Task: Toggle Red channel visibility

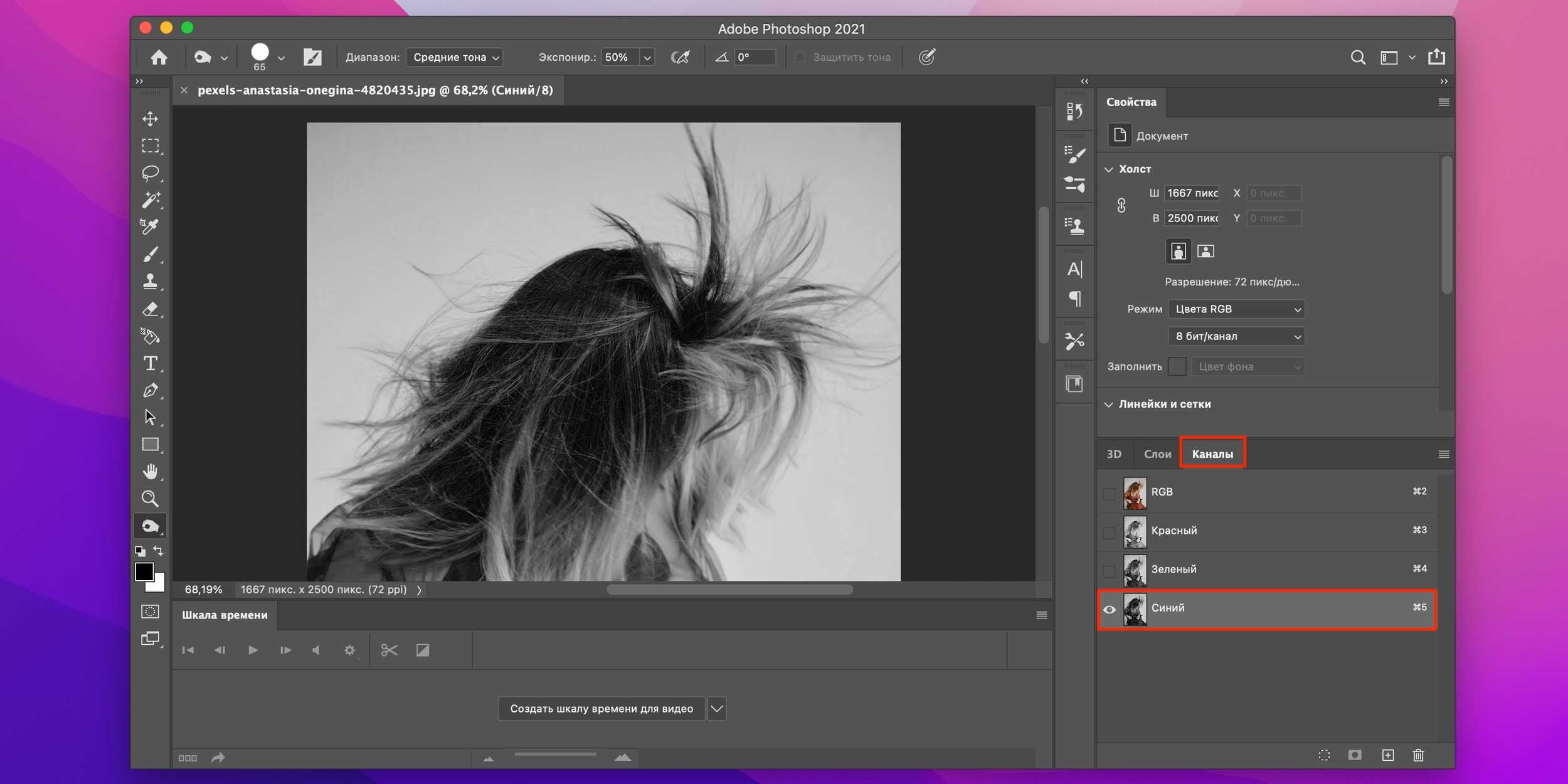Action: [1109, 532]
